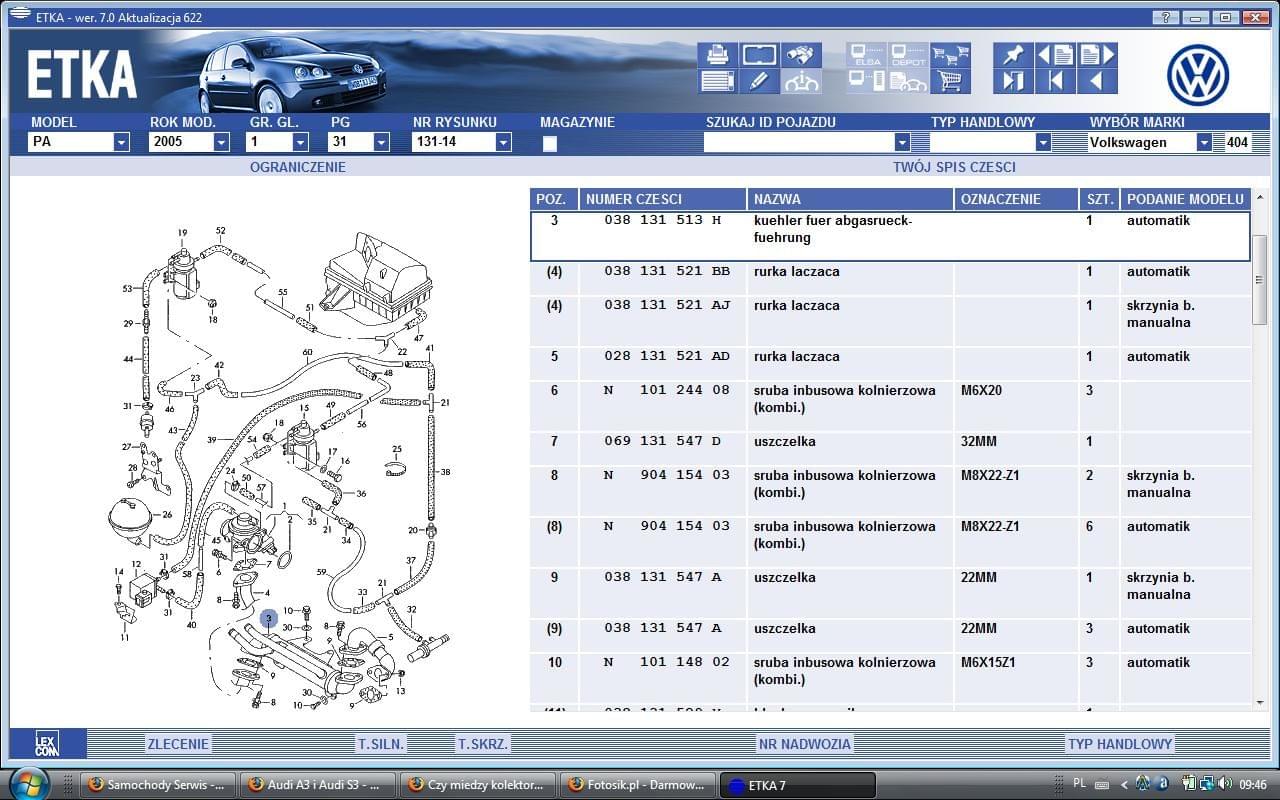Switch to Samochody Serwis taskbar window
This screenshot has height=800, width=1280.
160,785
